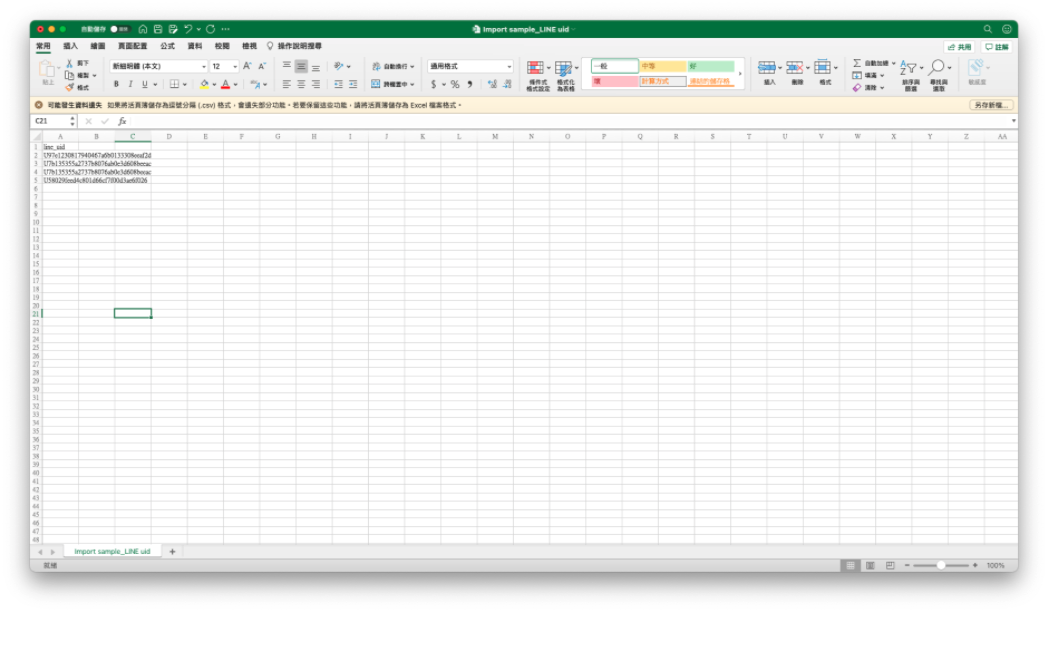
Task: Click the Bold (B) formatting button
Action: [116, 84]
